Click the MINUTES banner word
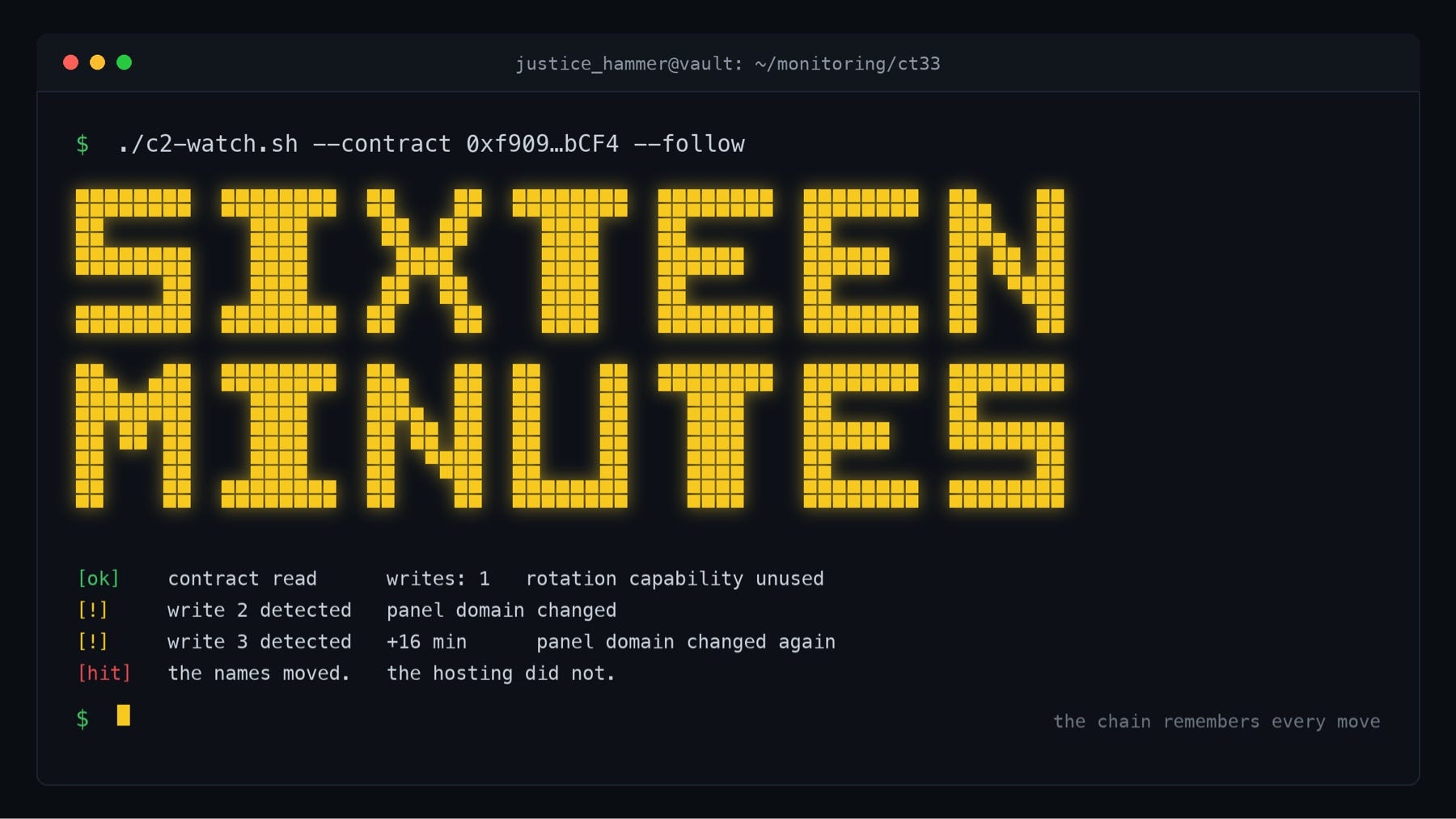Viewport: 1456px width, 819px height. [569, 436]
